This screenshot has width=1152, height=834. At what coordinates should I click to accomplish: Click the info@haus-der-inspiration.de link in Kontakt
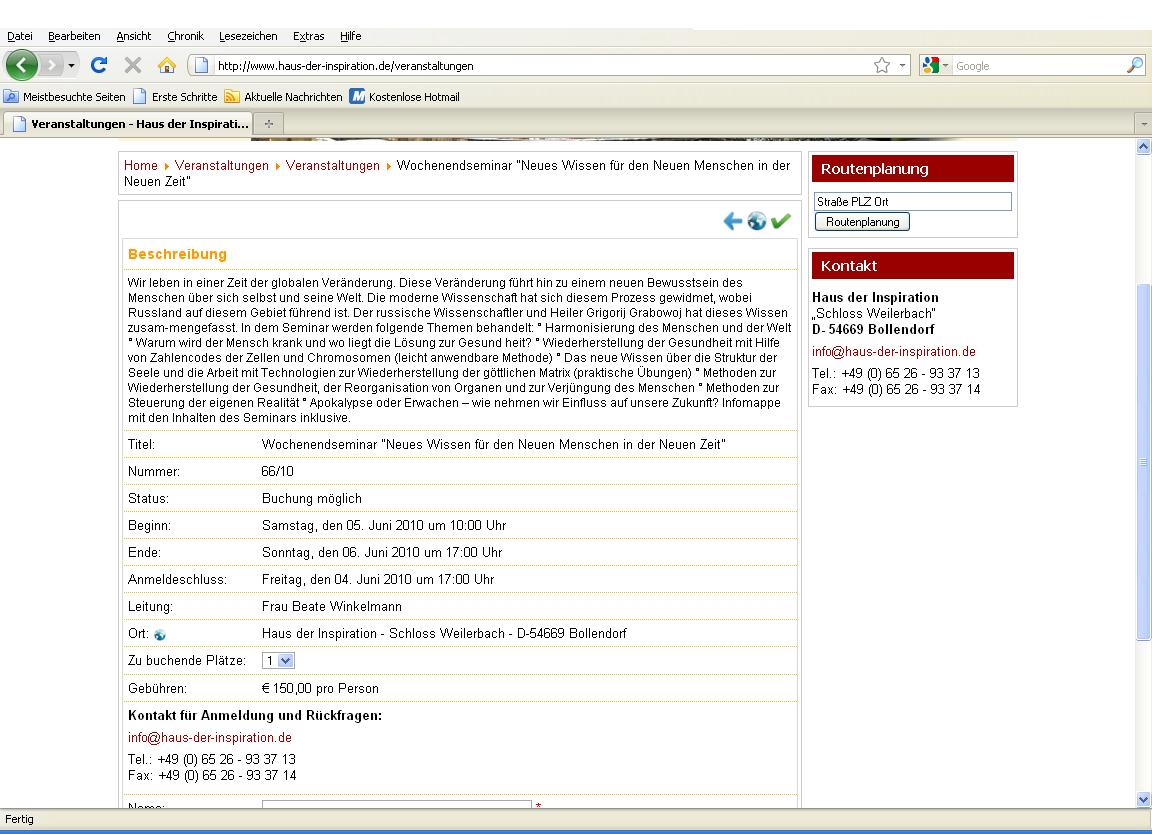(893, 352)
